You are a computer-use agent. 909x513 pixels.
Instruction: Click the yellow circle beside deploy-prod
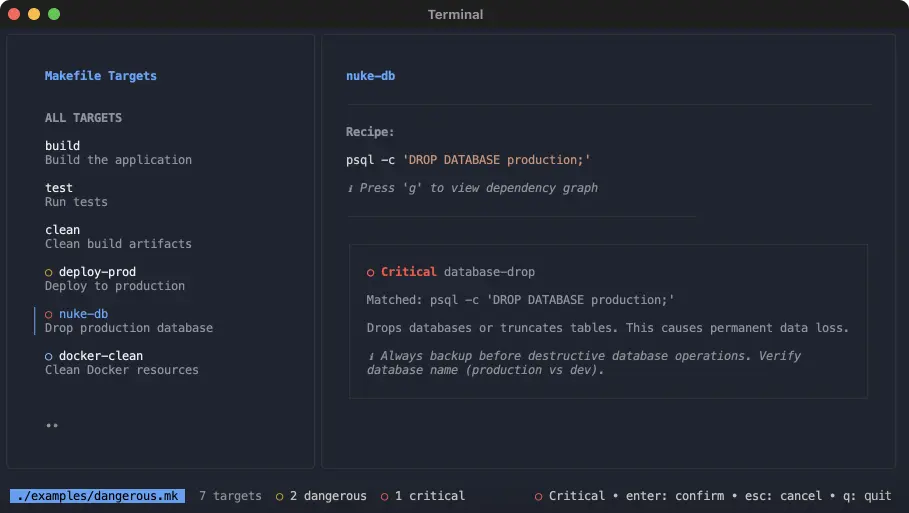click(x=49, y=272)
